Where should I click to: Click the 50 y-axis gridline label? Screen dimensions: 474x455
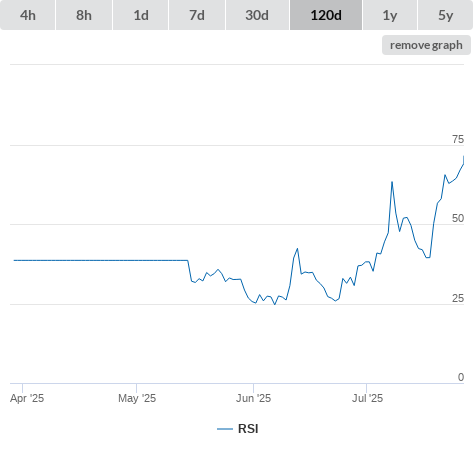tap(458, 218)
